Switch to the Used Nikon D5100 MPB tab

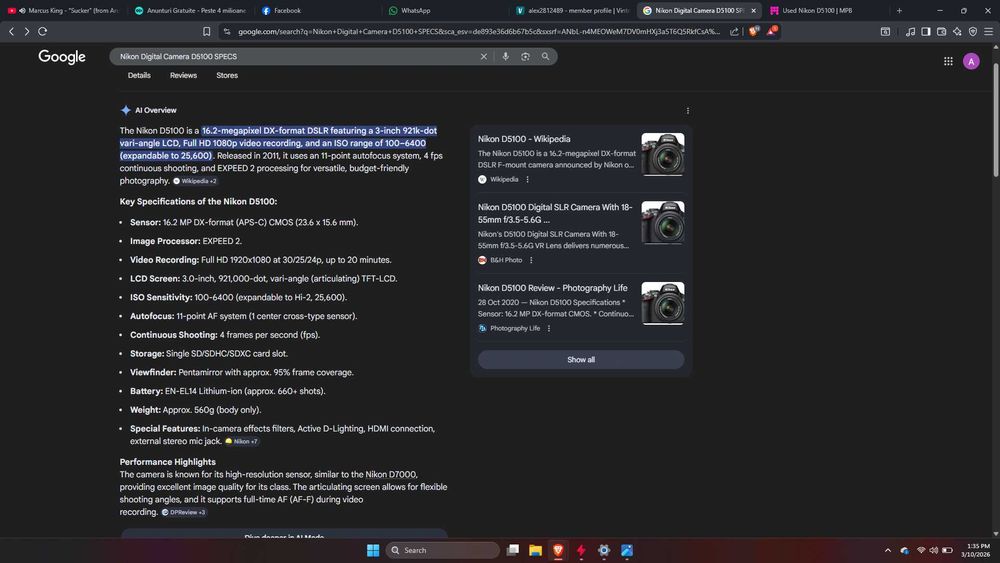click(825, 10)
